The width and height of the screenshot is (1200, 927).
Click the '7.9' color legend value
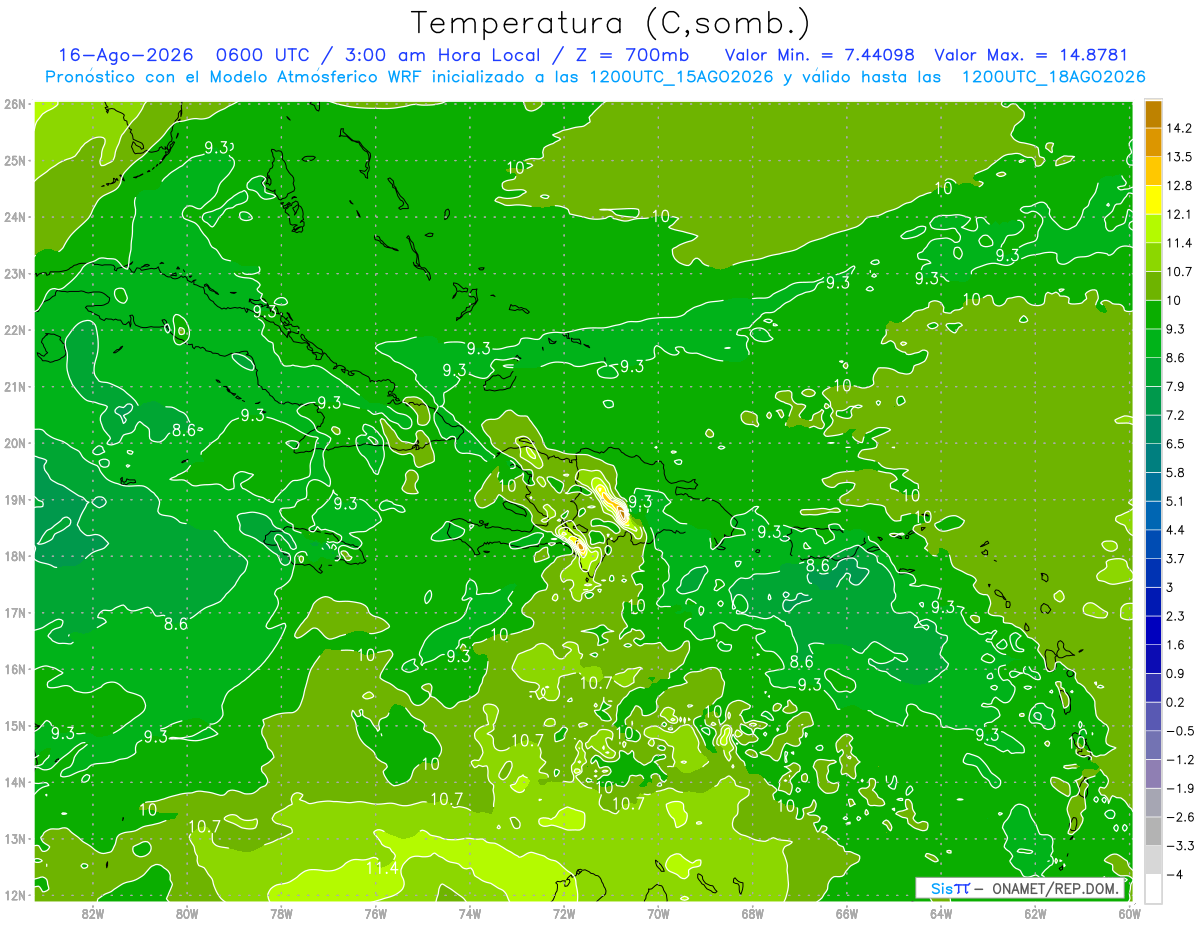(x=1176, y=386)
